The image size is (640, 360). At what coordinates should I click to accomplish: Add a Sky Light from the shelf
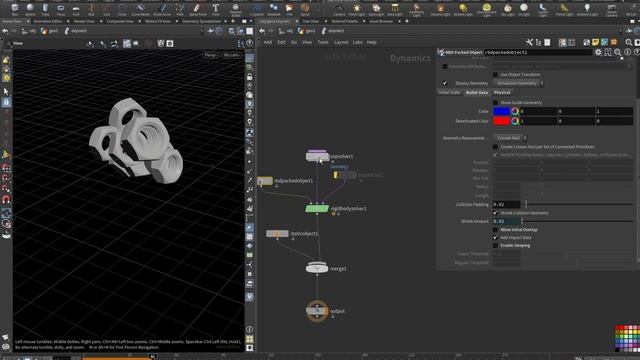[508, 9]
